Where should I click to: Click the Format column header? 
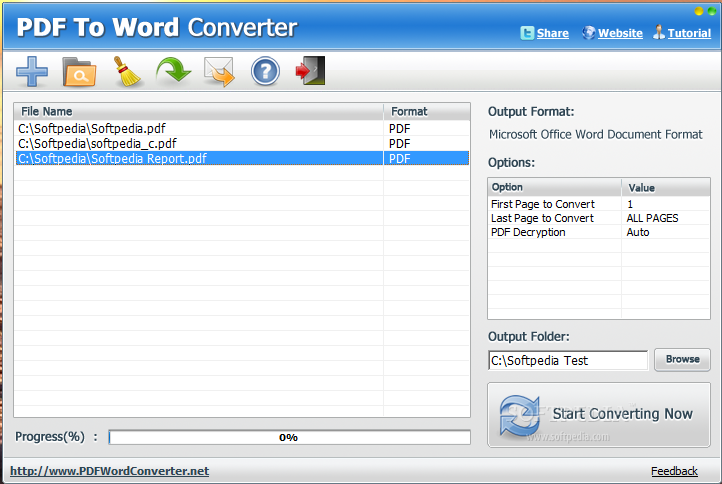(x=427, y=111)
